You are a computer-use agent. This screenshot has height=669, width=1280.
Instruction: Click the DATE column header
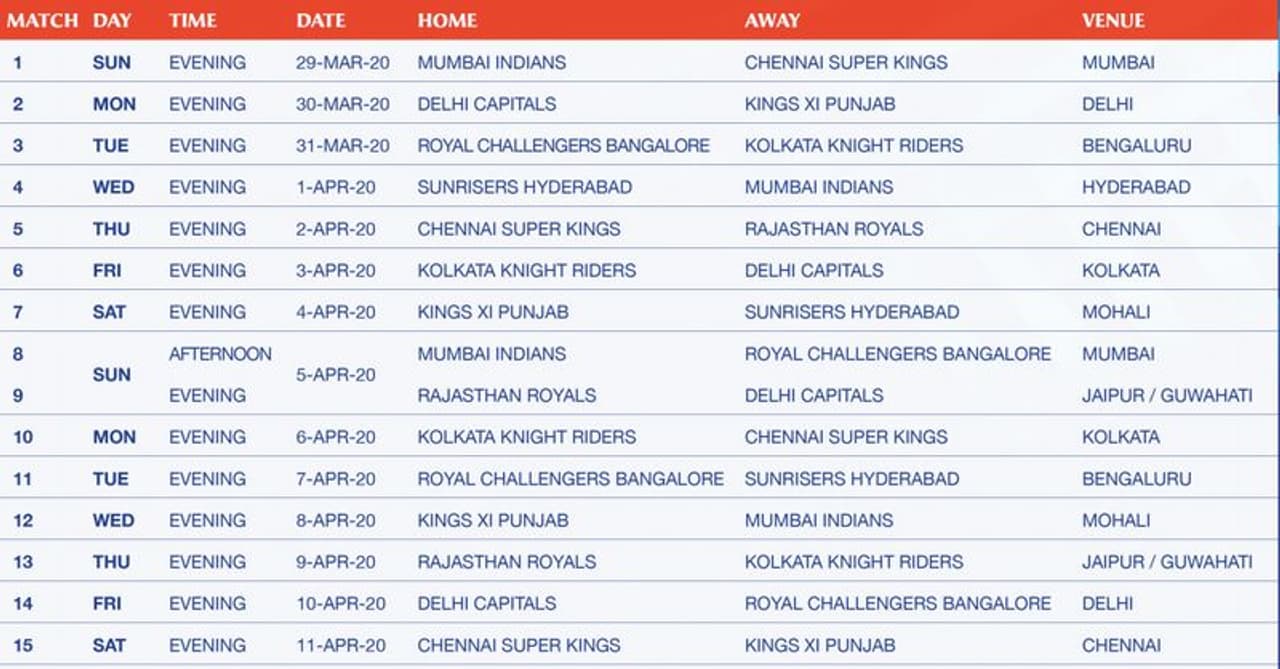(x=320, y=20)
